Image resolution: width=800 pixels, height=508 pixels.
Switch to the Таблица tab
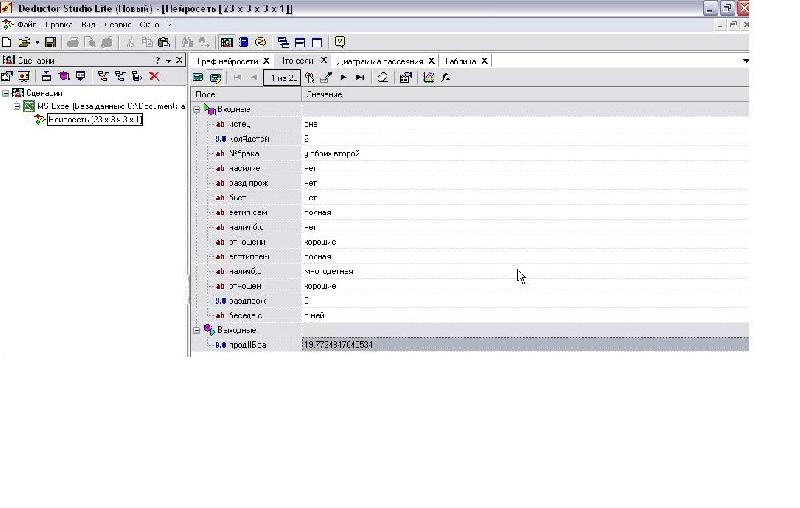pyautogui.click(x=461, y=61)
